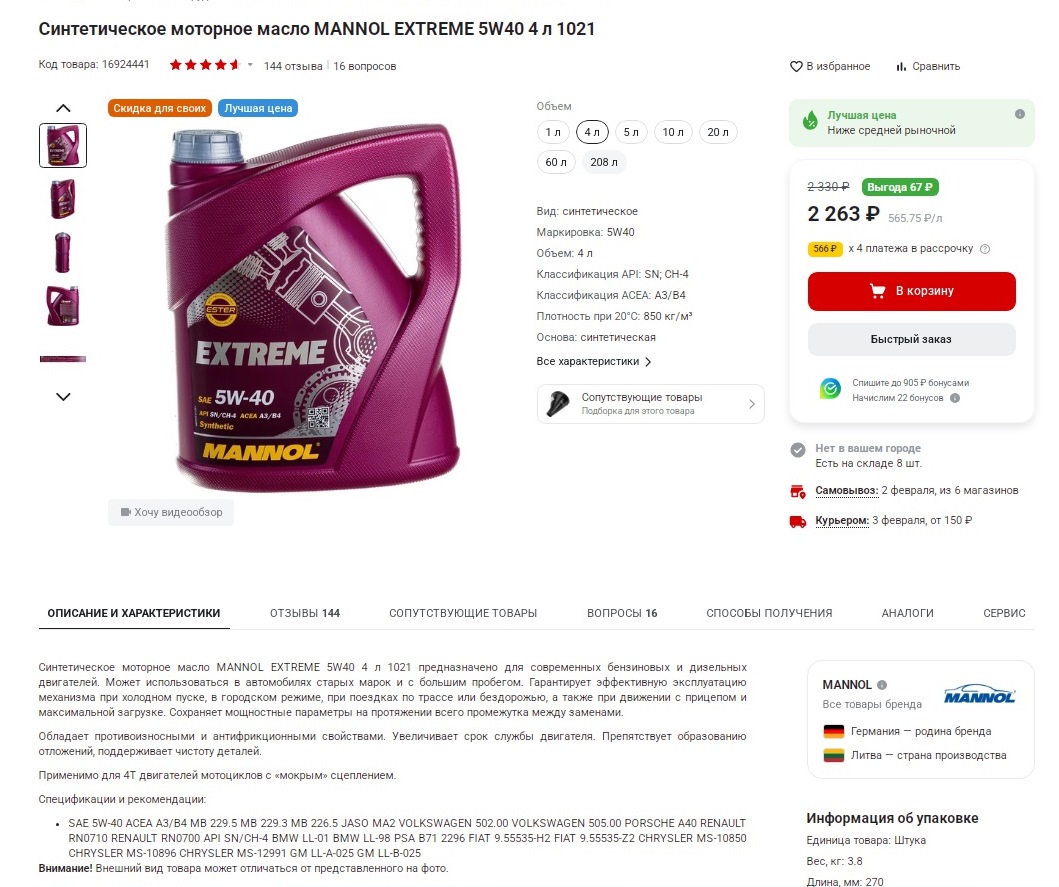The image size is (1059, 887).
Task: Click the Быстрый заказ button
Action: tap(911, 339)
